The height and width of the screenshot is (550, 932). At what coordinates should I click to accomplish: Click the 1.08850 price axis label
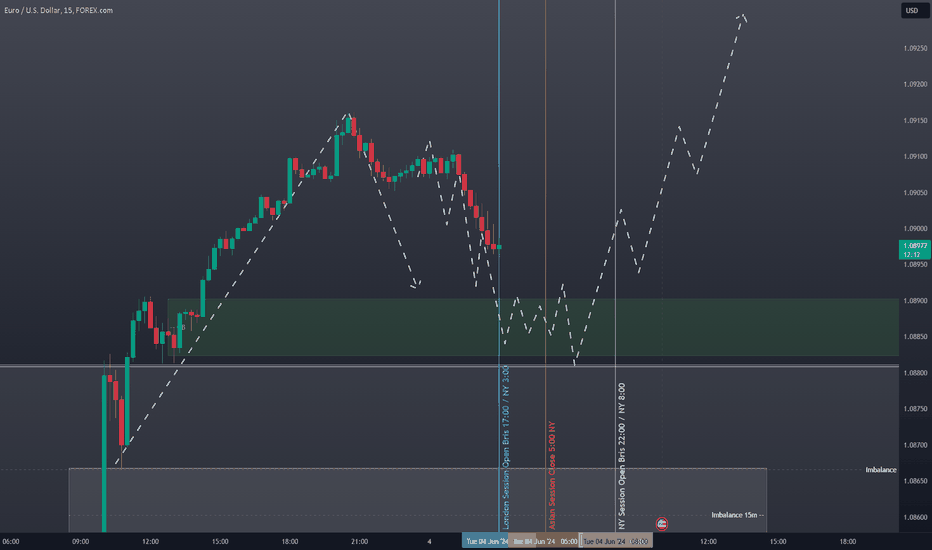915,337
